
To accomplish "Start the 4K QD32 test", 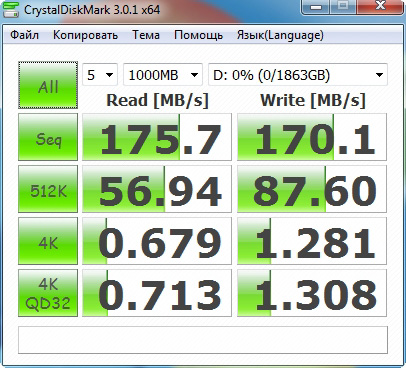I will 48,293.
